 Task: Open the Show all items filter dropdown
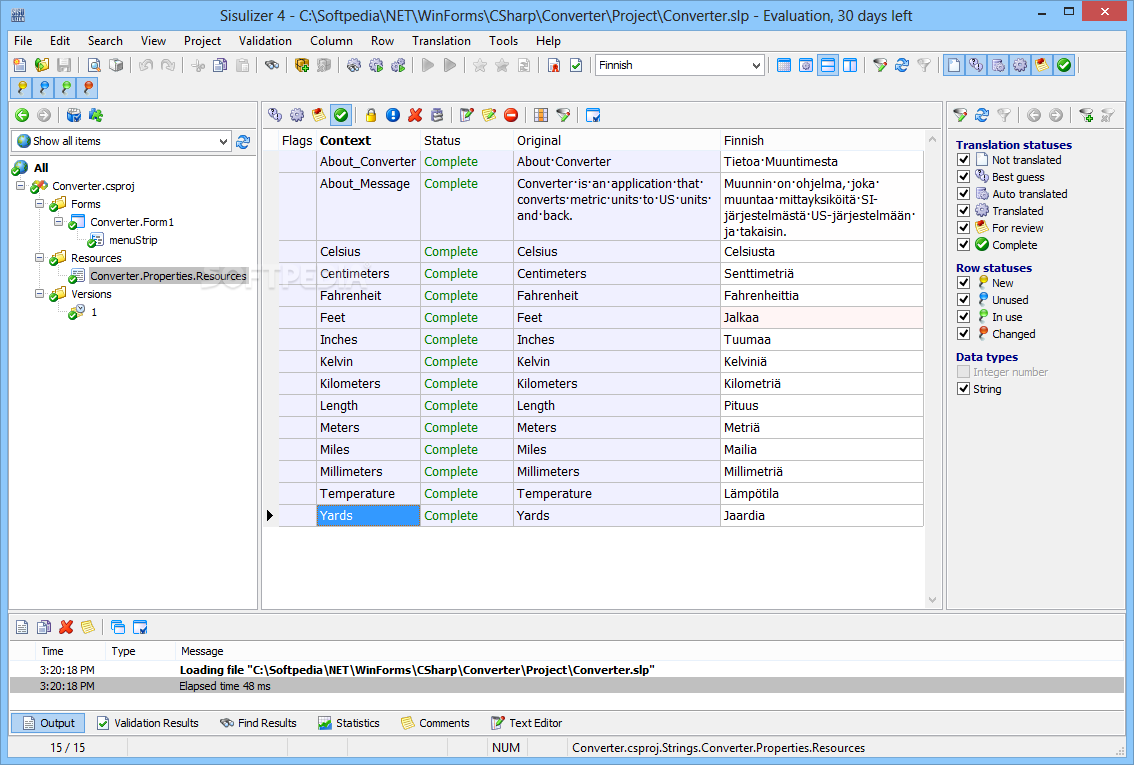(223, 142)
